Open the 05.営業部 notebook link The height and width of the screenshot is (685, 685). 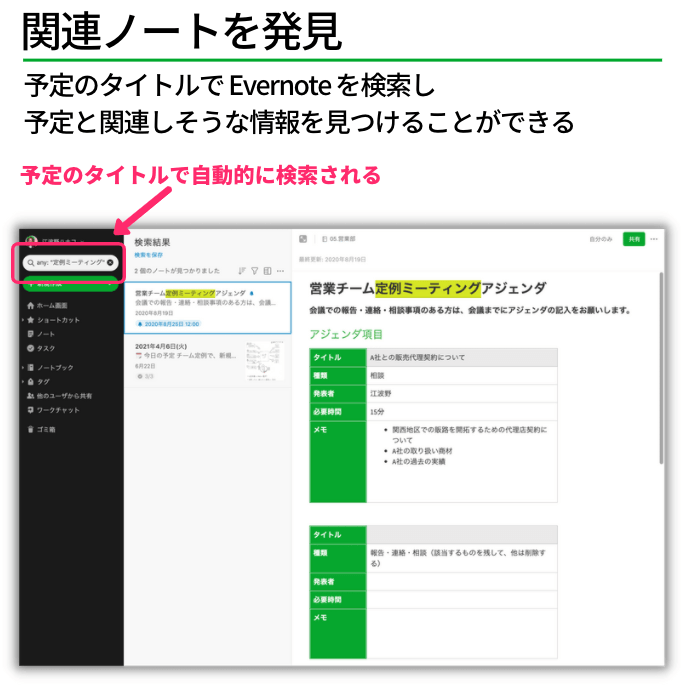339,239
